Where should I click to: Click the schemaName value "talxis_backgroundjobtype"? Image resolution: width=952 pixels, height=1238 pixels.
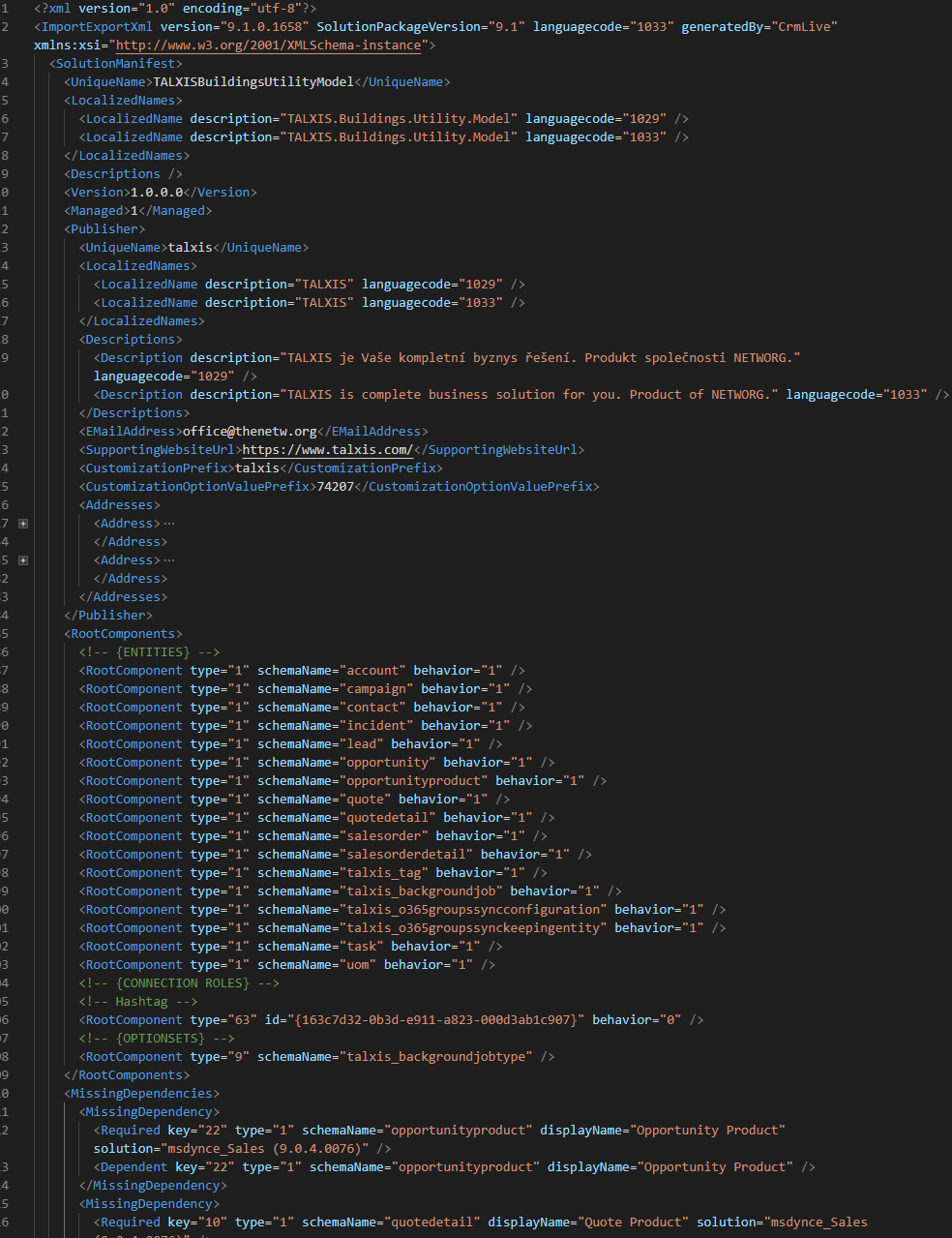click(x=436, y=1057)
